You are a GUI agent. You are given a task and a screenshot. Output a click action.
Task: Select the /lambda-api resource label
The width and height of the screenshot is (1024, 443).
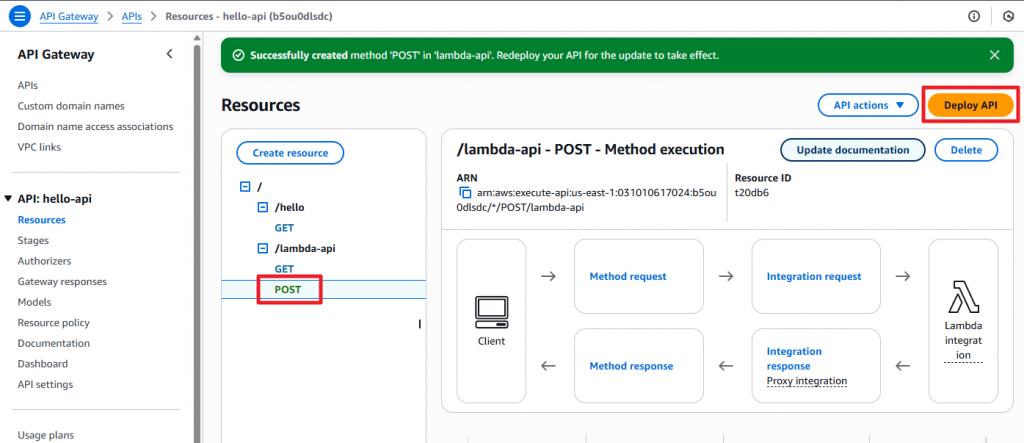tap(306, 248)
